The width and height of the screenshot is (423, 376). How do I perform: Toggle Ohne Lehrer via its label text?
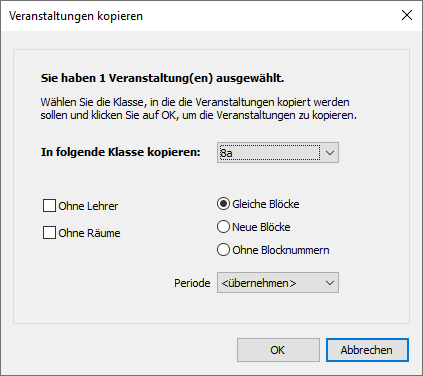click(88, 206)
